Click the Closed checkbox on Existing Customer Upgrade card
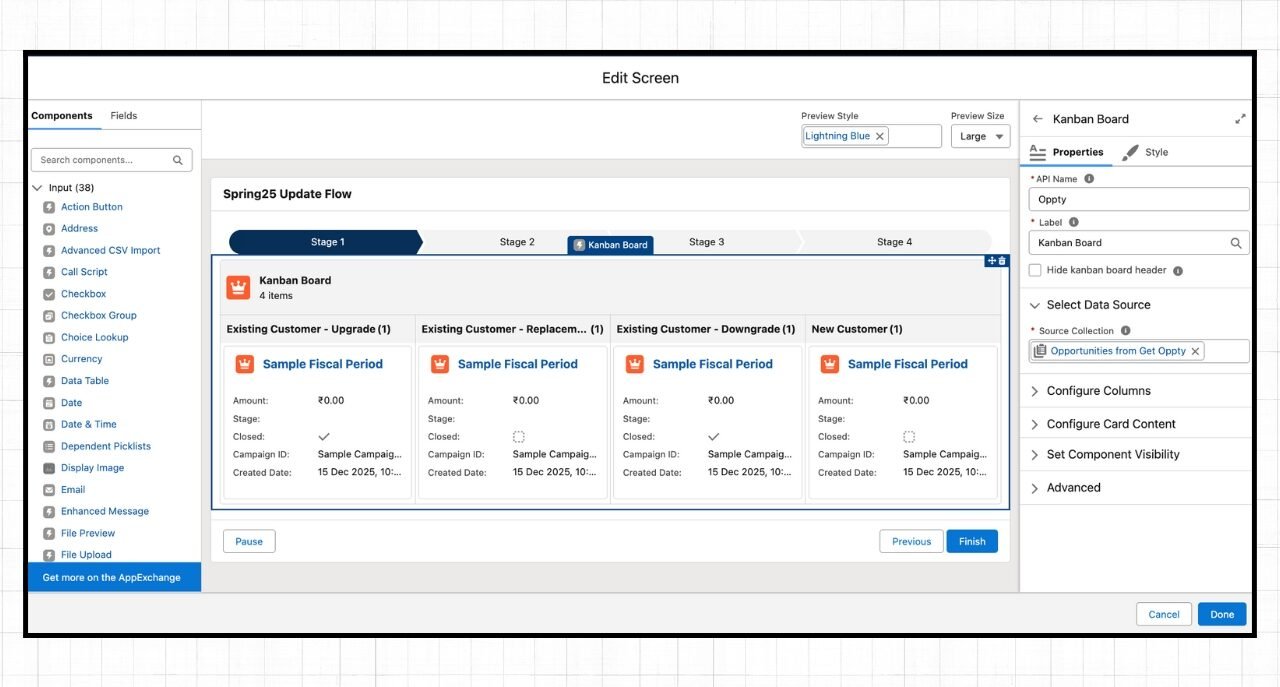 click(321, 436)
